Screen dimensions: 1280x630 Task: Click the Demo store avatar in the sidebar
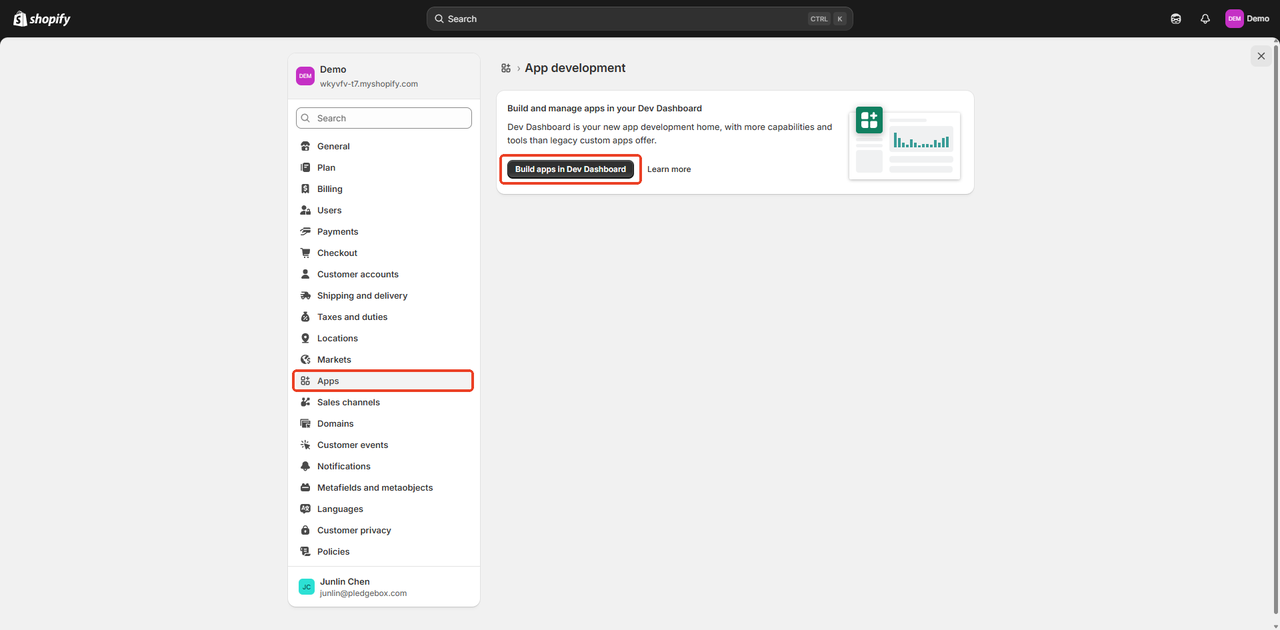tap(305, 76)
